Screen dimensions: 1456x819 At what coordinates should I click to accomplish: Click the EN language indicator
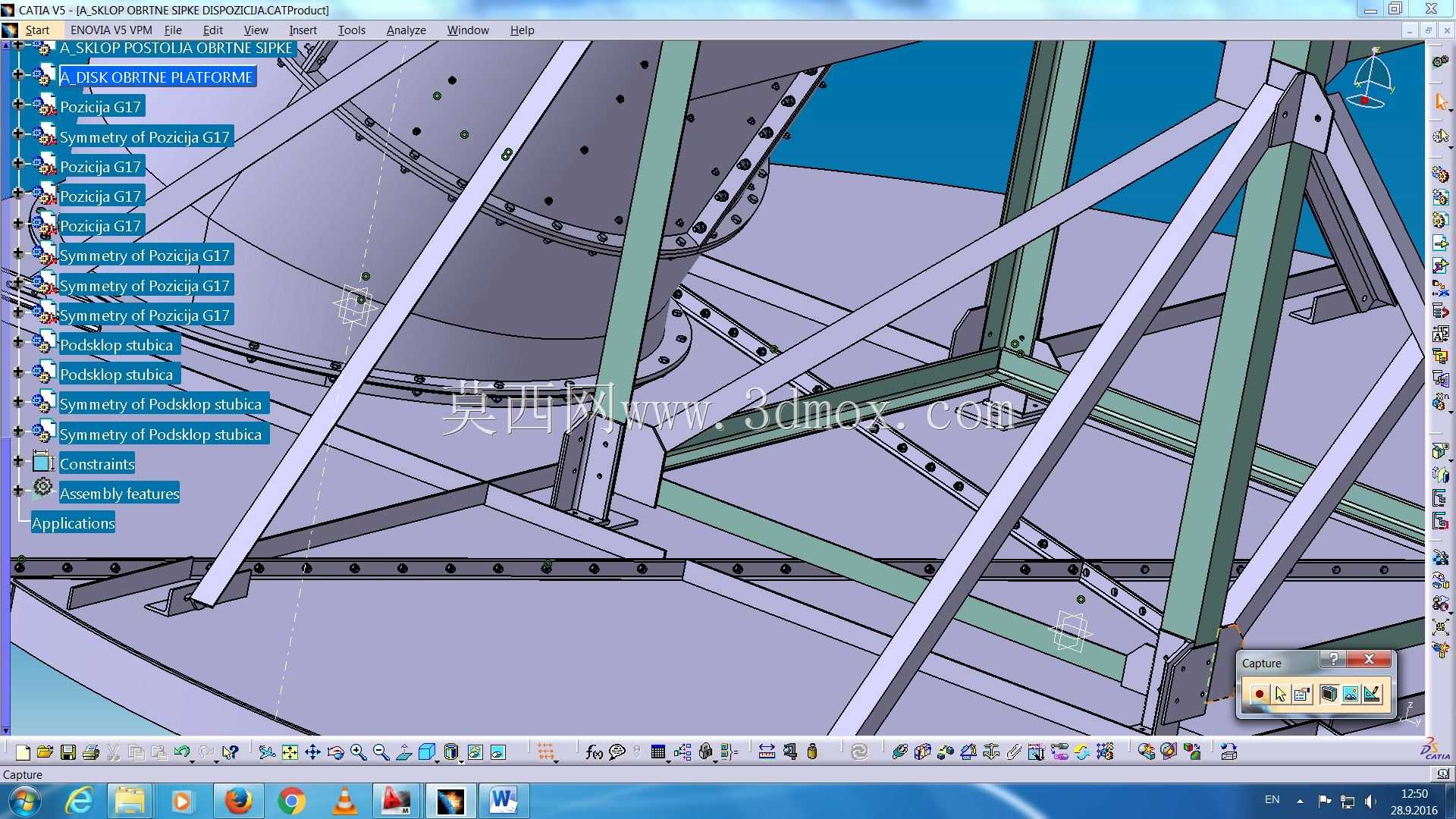pyautogui.click(x=1272, y=800)
